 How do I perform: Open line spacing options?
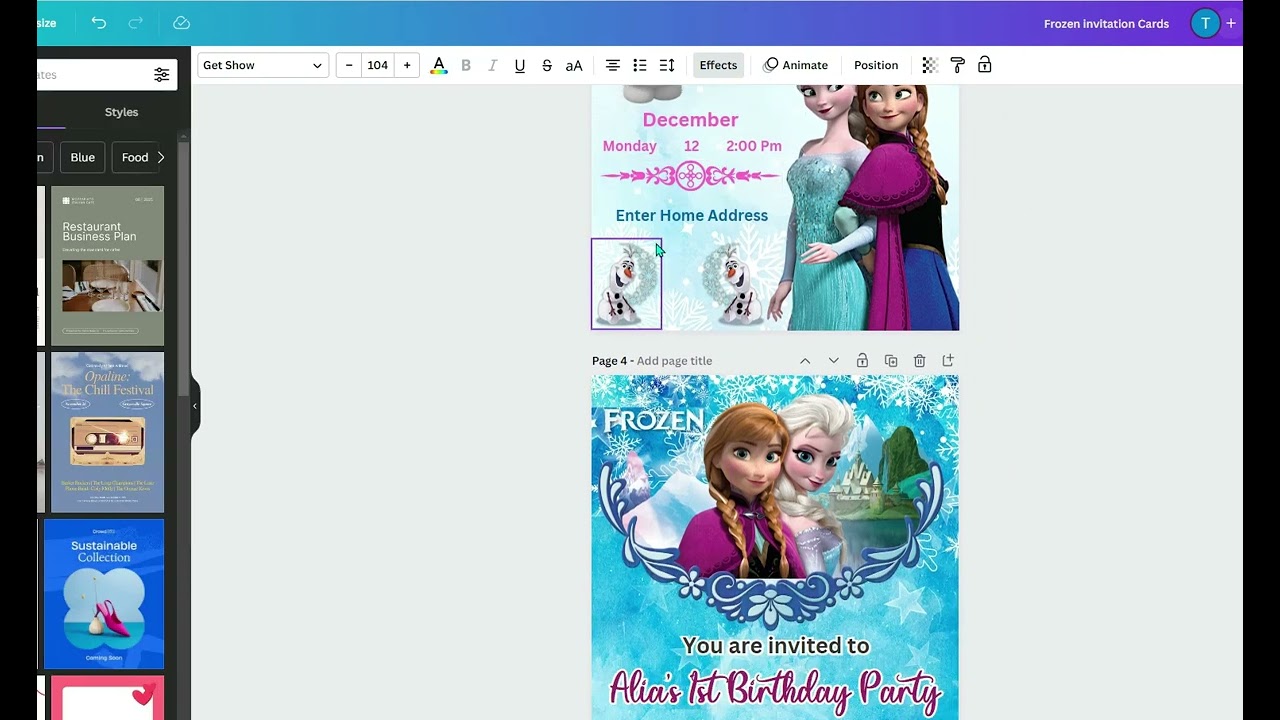(x=667, y=65)
